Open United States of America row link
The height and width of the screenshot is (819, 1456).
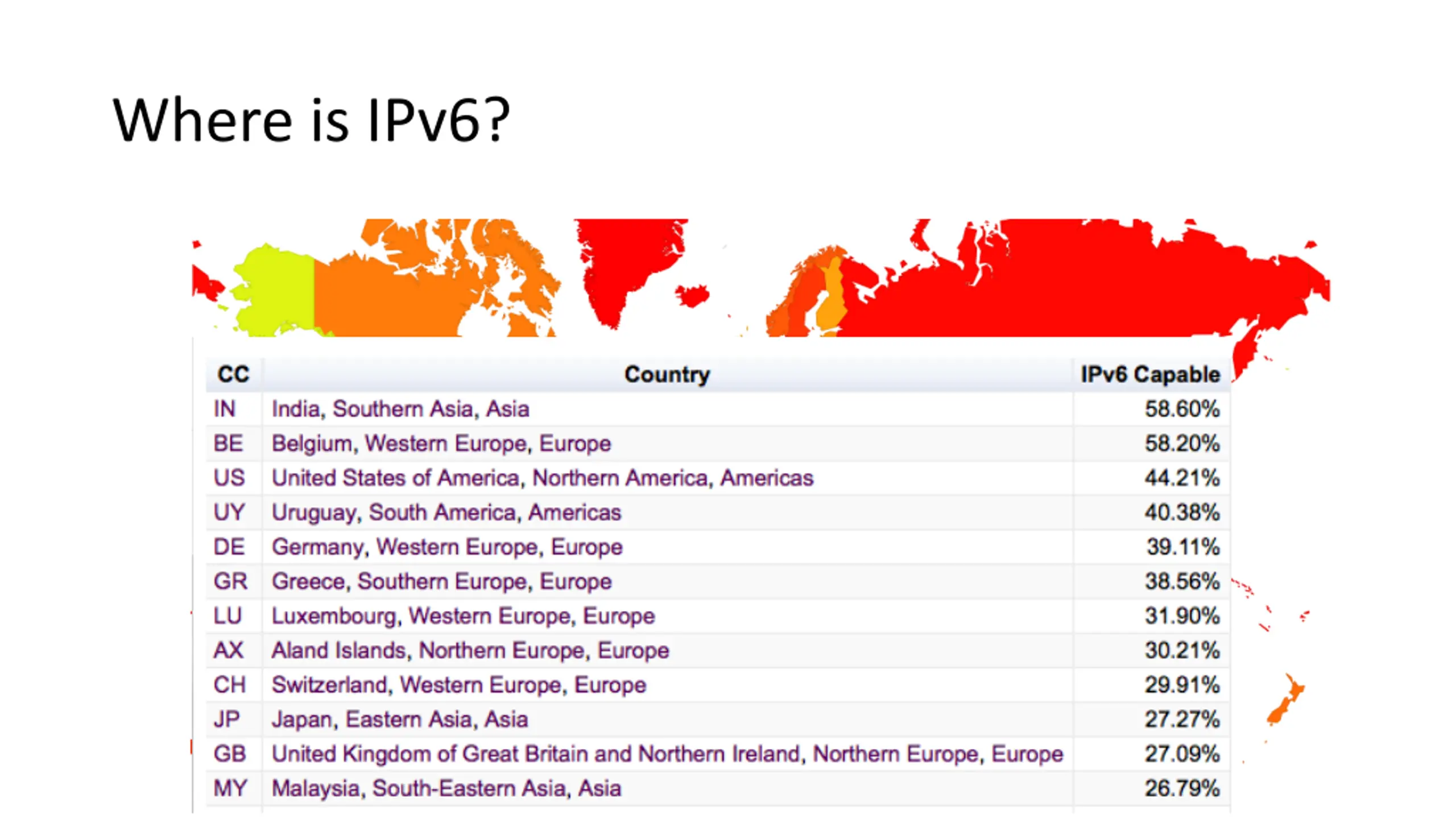[543, 478]
